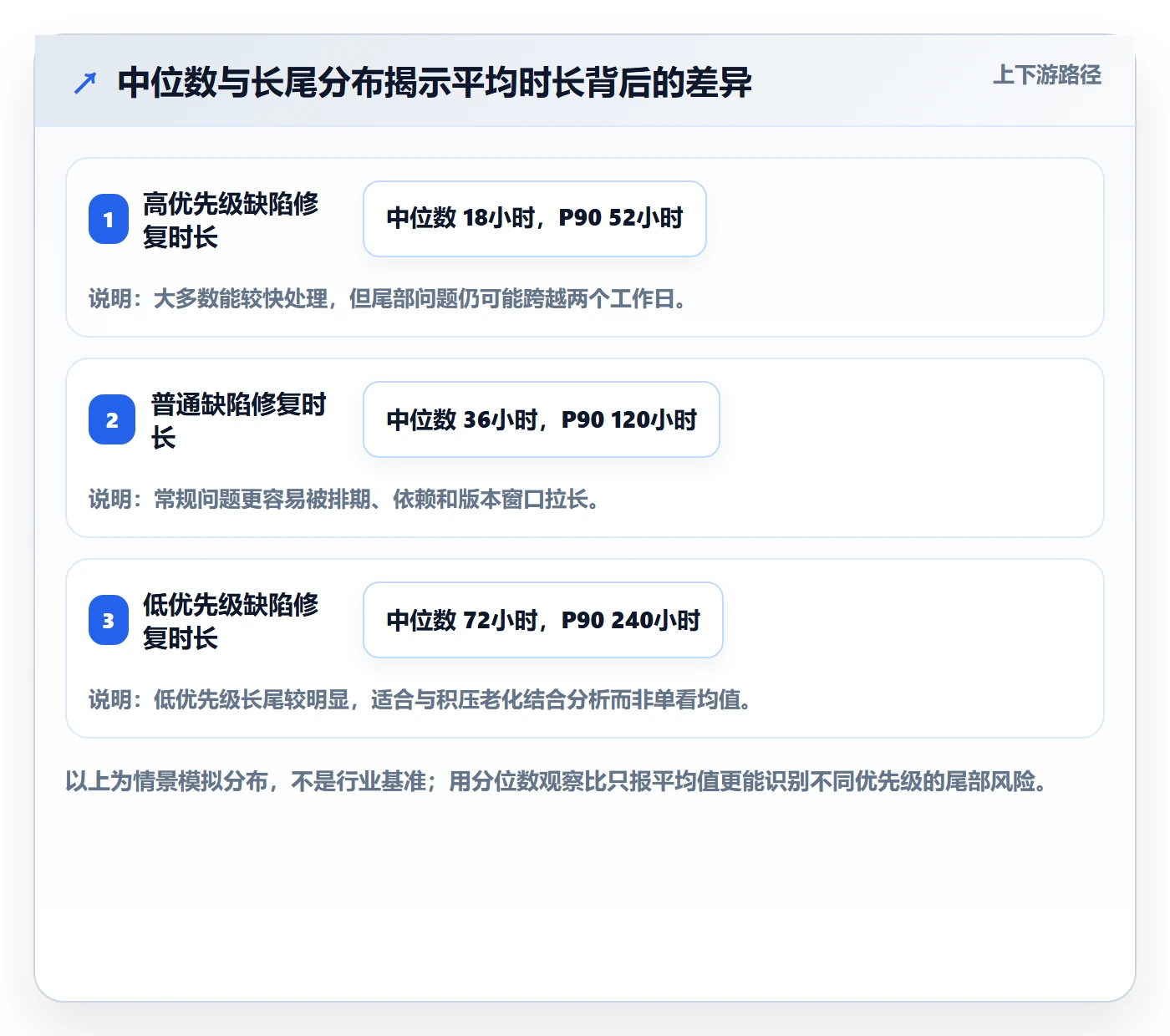Viewport: 1170px width, 1036px height.
Task: Click the heading 中位数与长尾分布揭示平均时长背后的差异
Action: pos(435,83)
